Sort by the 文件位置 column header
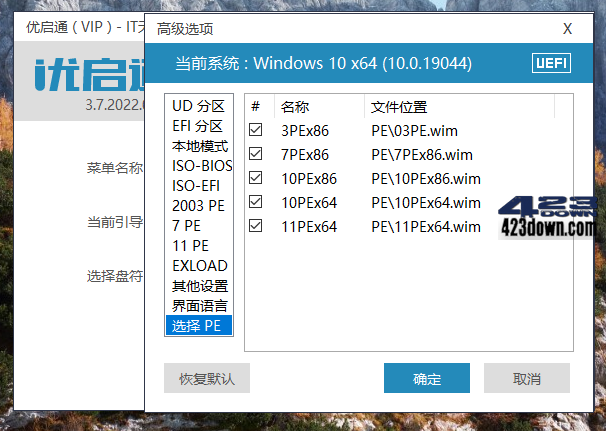This screenshot has width=606, height=431. [399, 106]
